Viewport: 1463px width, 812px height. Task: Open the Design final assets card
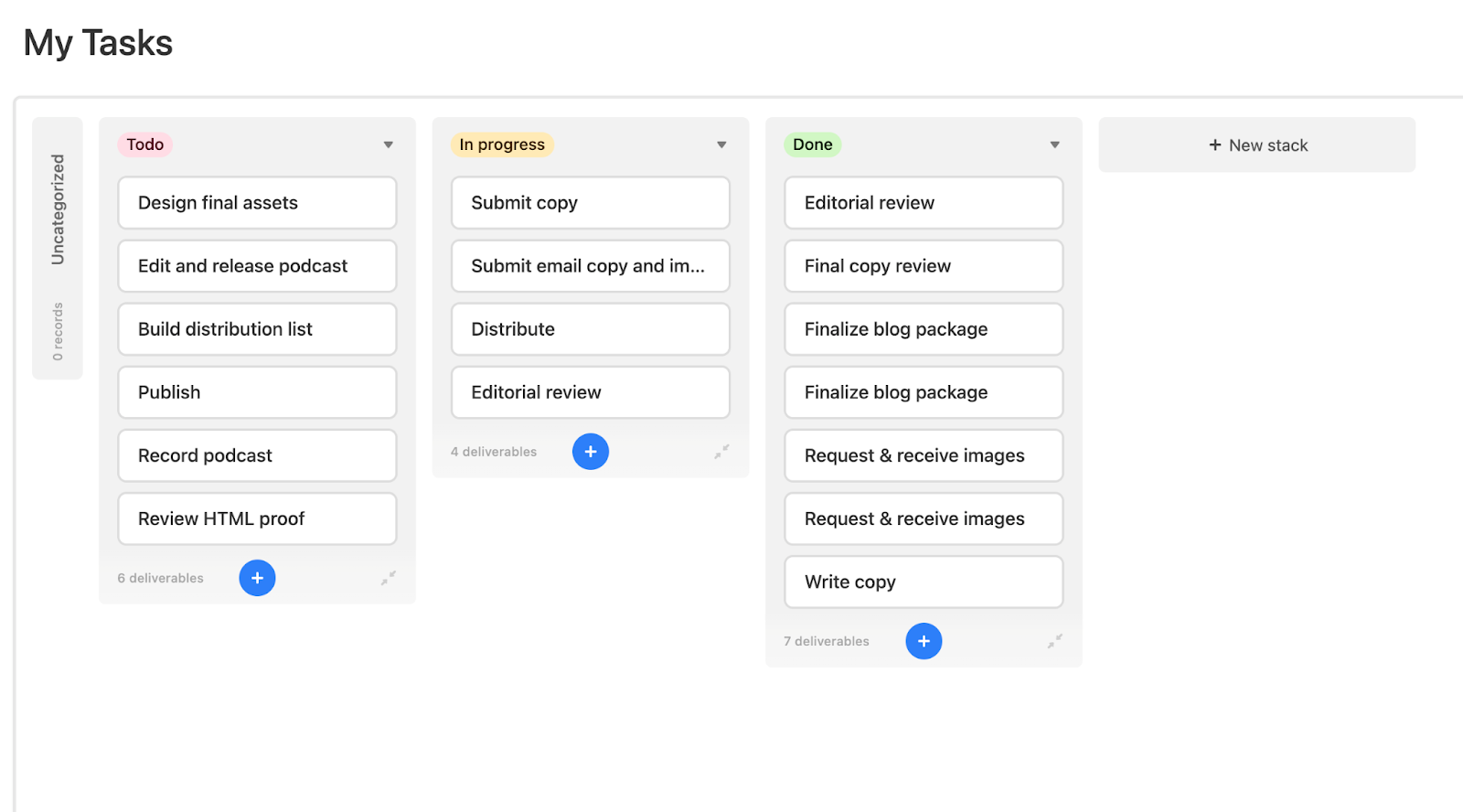point(257,203)
